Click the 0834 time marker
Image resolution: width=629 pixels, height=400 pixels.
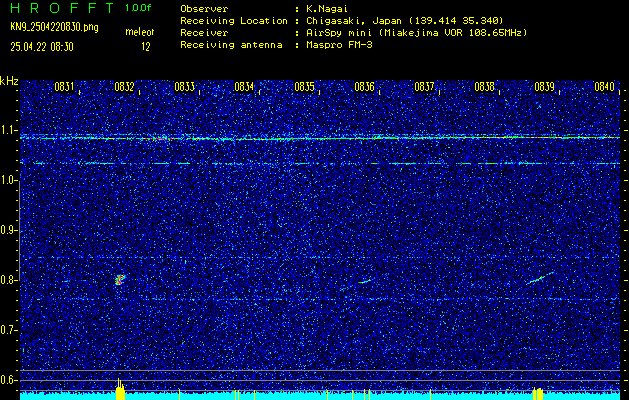pos(244,87)
